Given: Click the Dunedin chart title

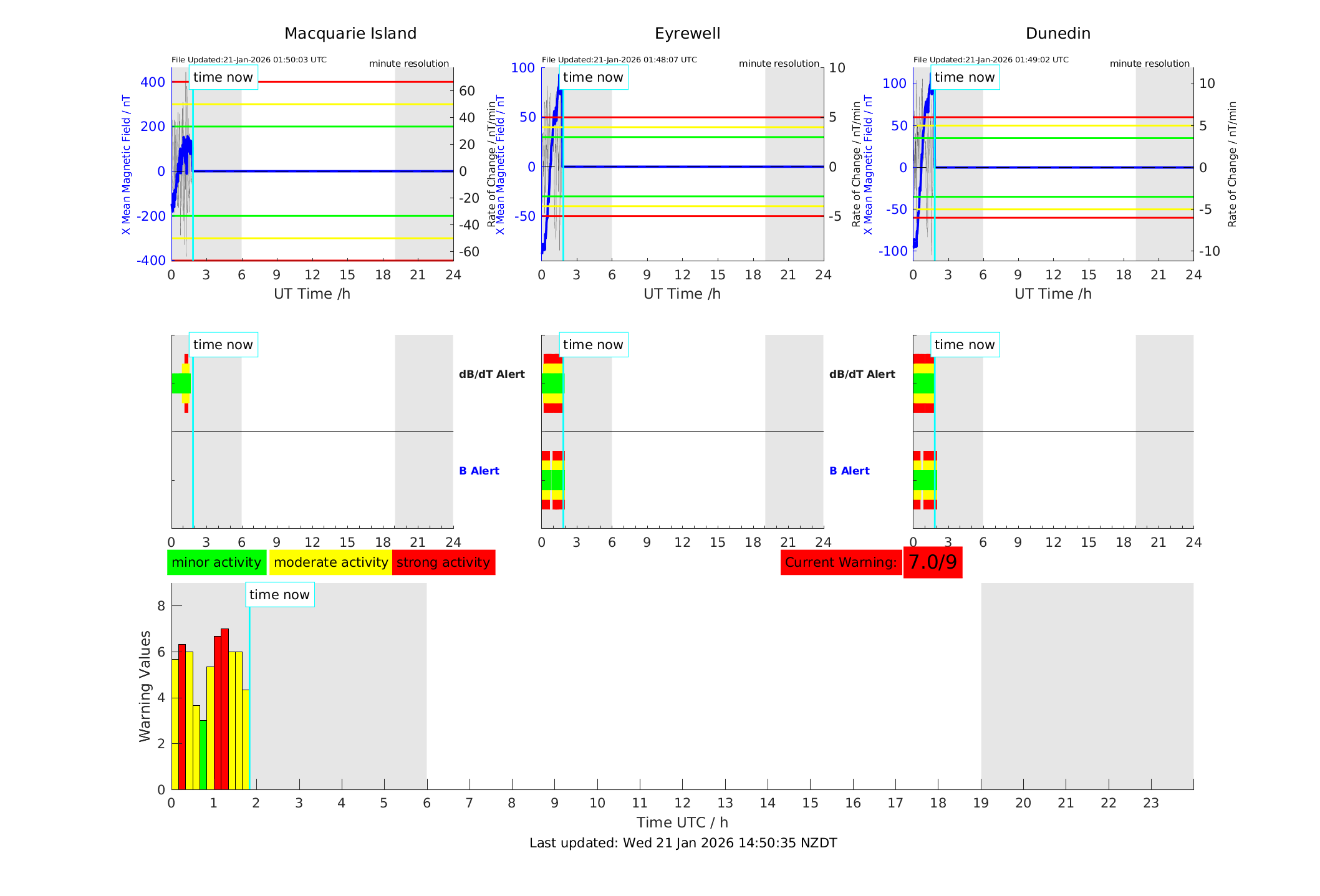Looking at the screenshot, I should coord(1057,34).
